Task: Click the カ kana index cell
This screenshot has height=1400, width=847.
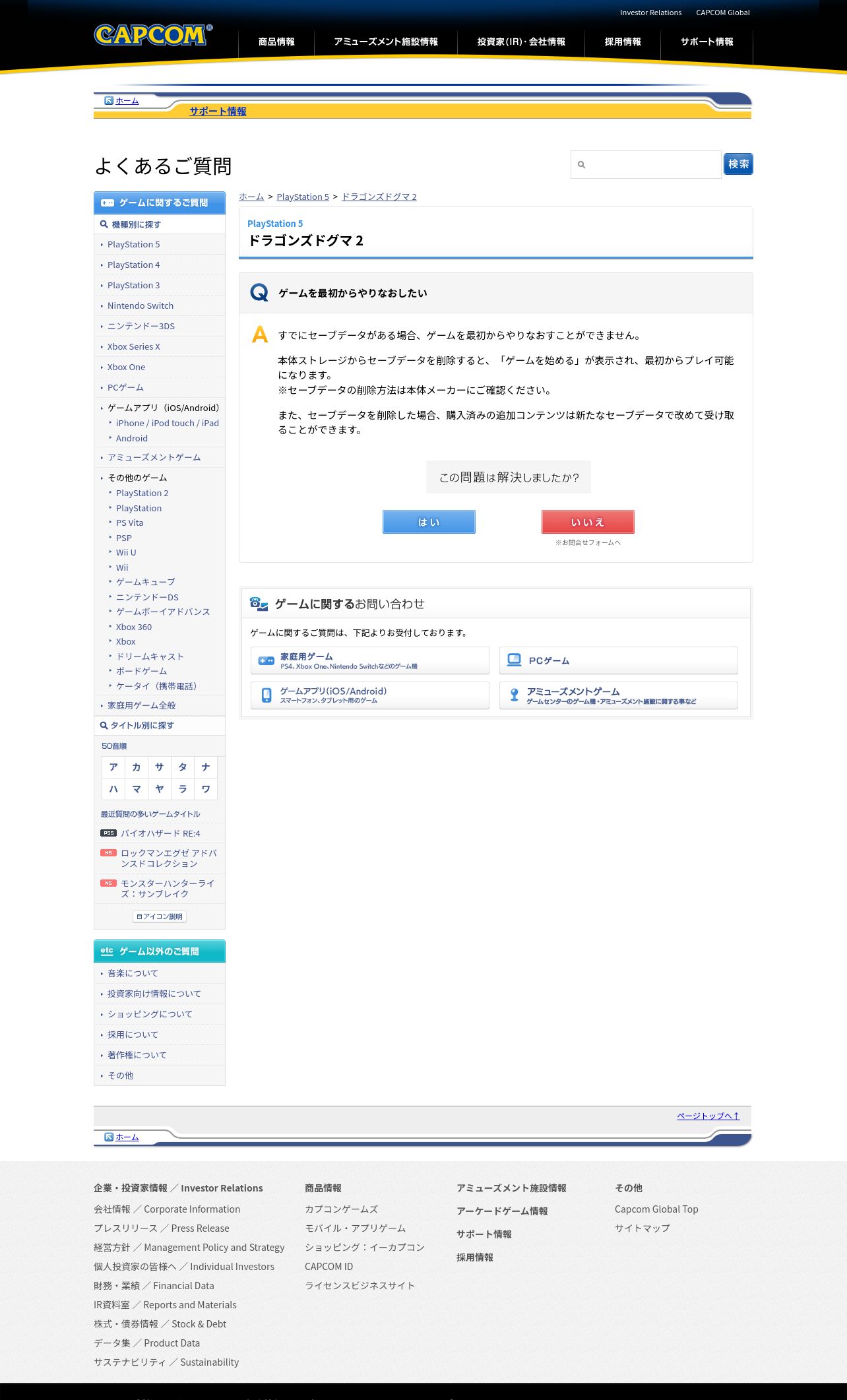Action: (137, 767)
